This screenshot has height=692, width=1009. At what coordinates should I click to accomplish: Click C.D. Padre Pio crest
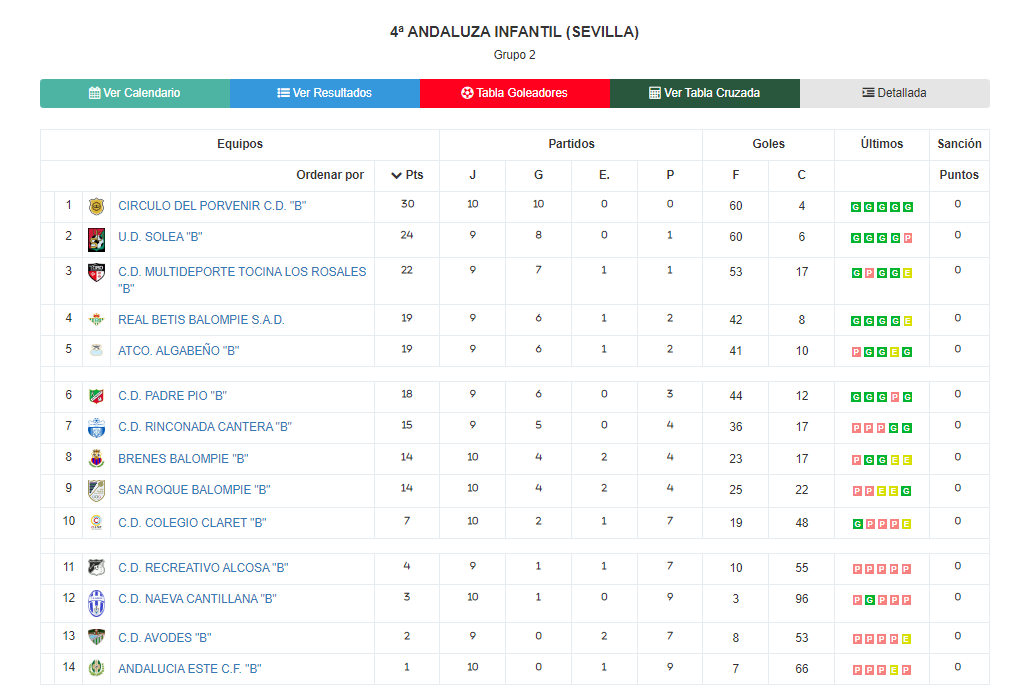97,396
